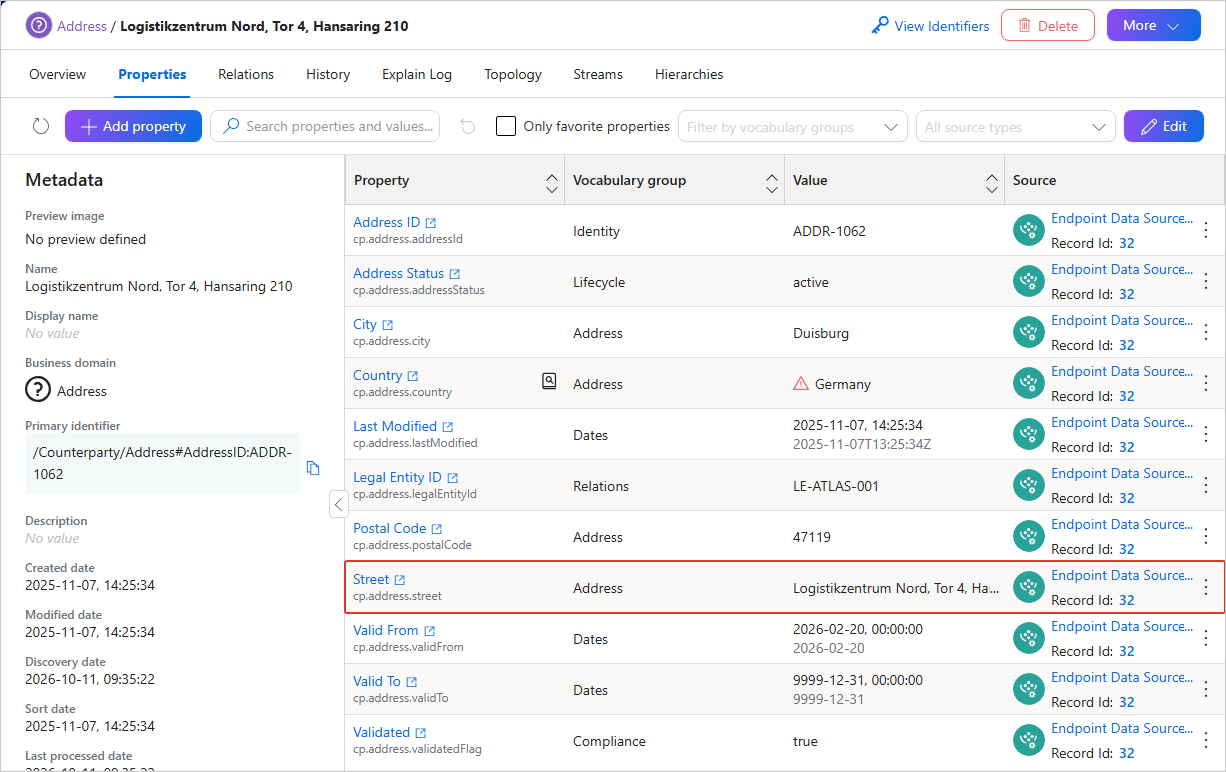The image size is (1226, 772).
Task: Open the external link icon next to Street
Action: (400, 580)
